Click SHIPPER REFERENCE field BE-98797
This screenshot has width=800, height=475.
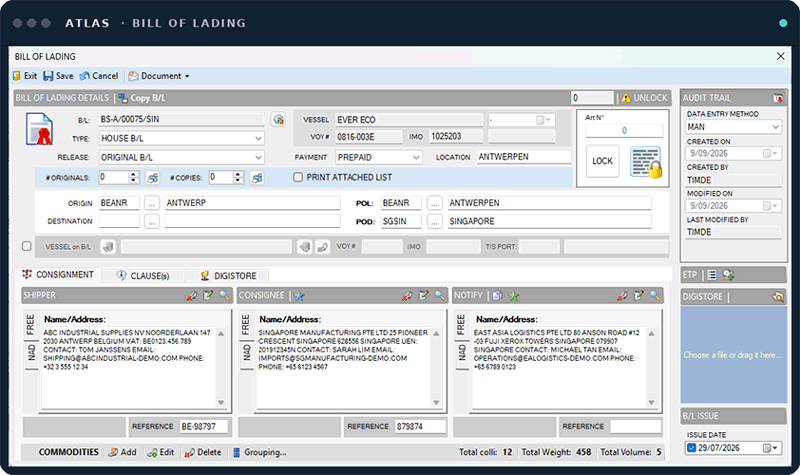click(204, 427)
